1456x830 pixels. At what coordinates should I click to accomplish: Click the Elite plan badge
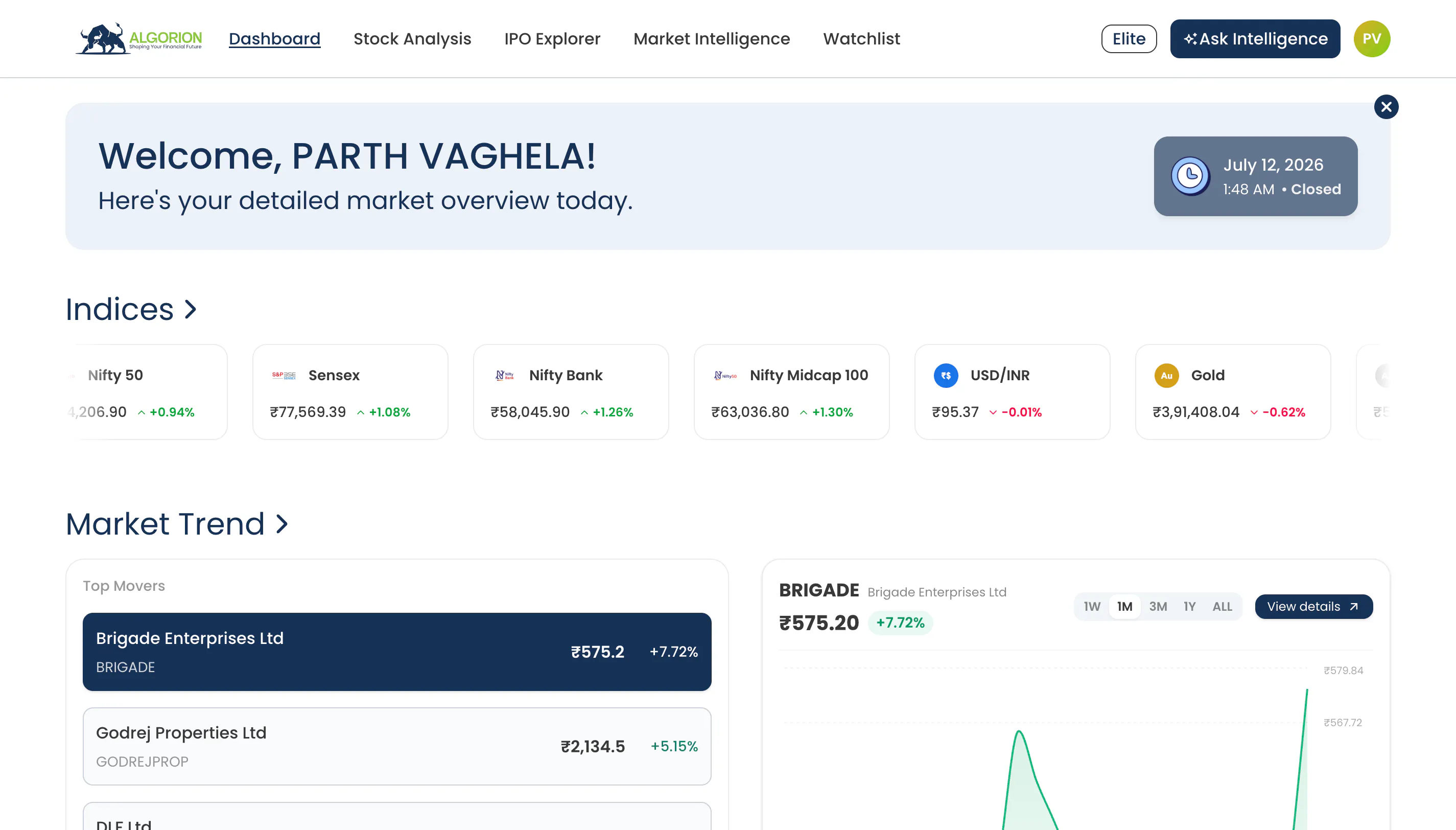coord(1129,39)
